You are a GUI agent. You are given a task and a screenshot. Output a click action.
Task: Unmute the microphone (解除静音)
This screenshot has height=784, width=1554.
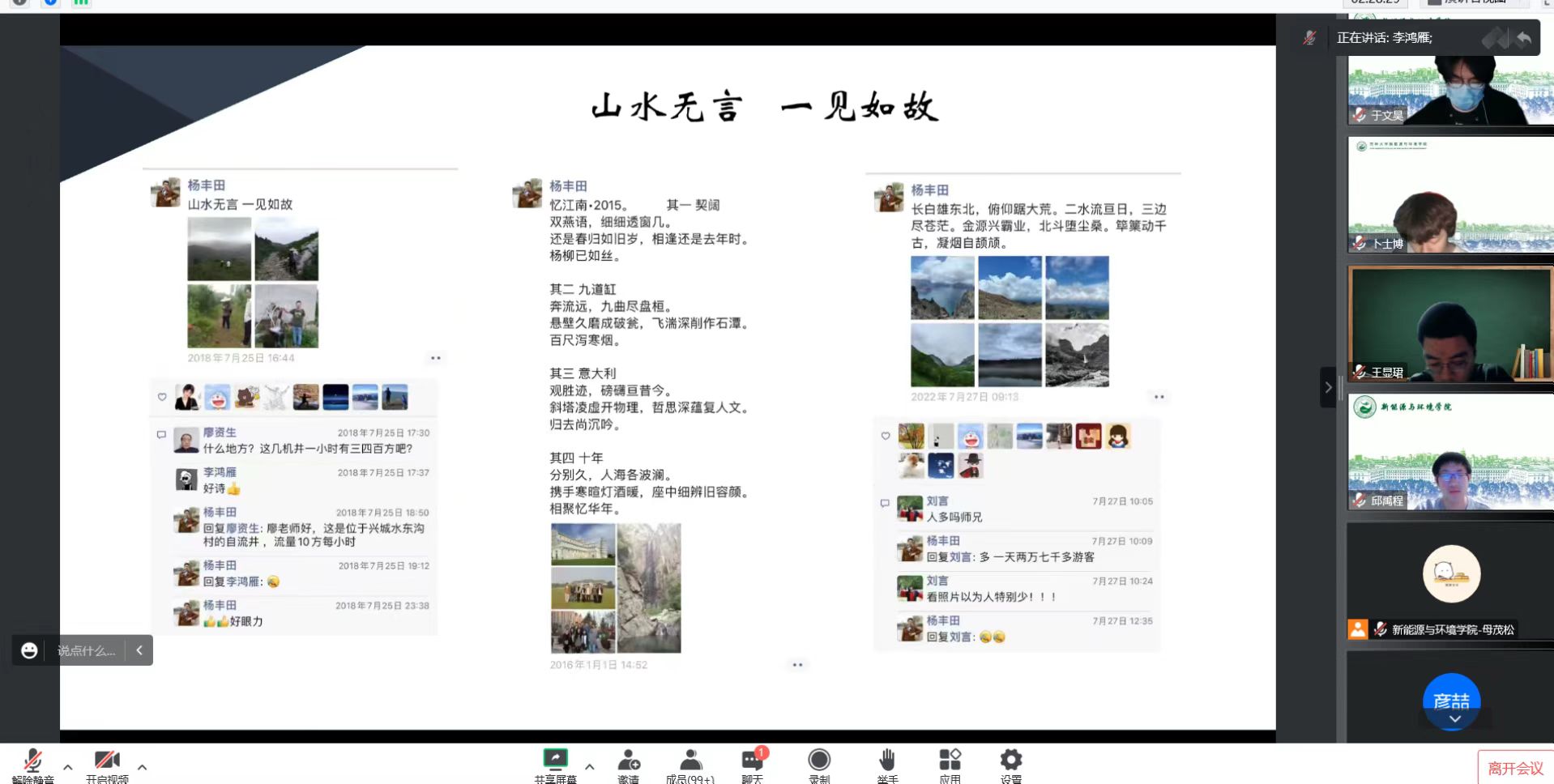click(33, 762)
